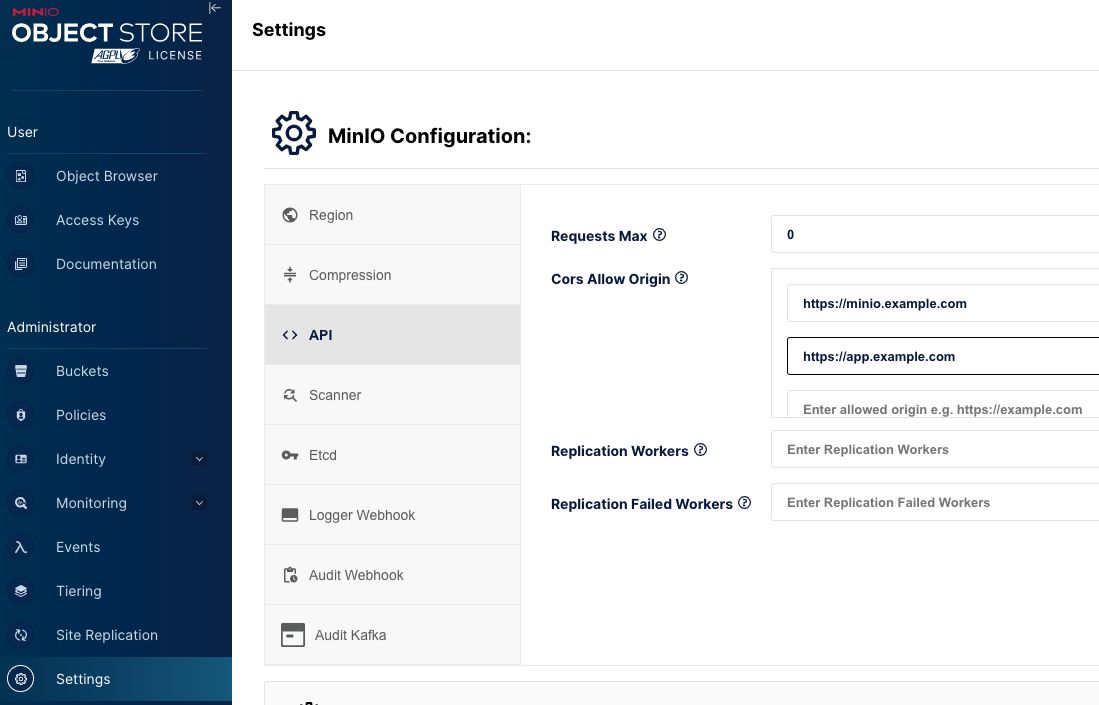Screen dimensions: 1099x705
Task: Open the Compression configuration tab
Action: (392, 275)
